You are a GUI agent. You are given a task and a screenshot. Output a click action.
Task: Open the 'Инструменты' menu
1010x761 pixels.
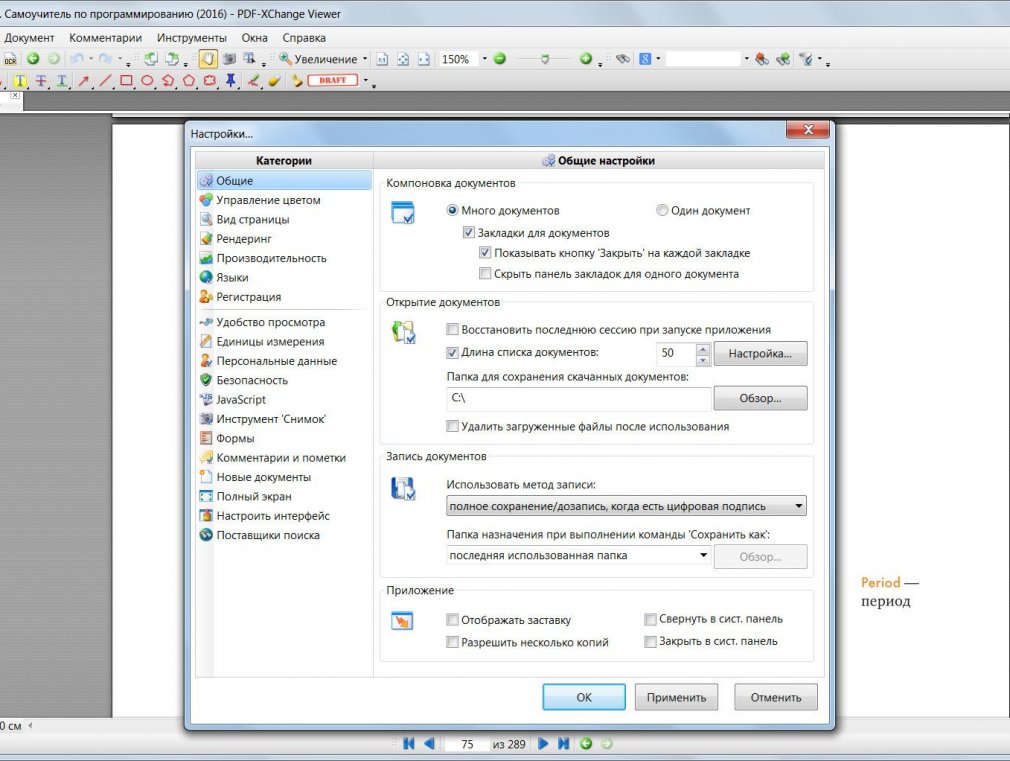point(192,38)
